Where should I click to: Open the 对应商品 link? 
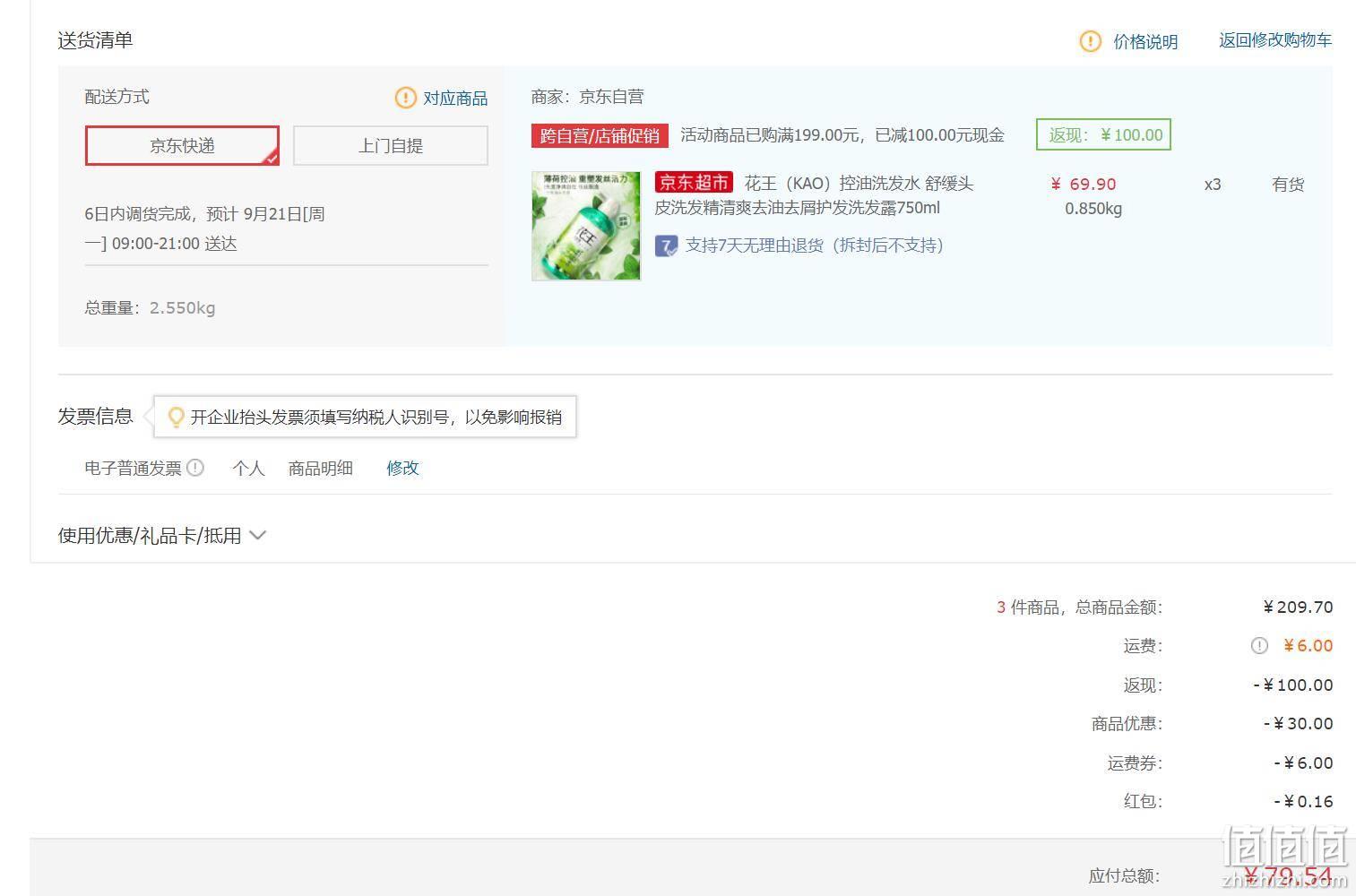[x=455, y=98]
